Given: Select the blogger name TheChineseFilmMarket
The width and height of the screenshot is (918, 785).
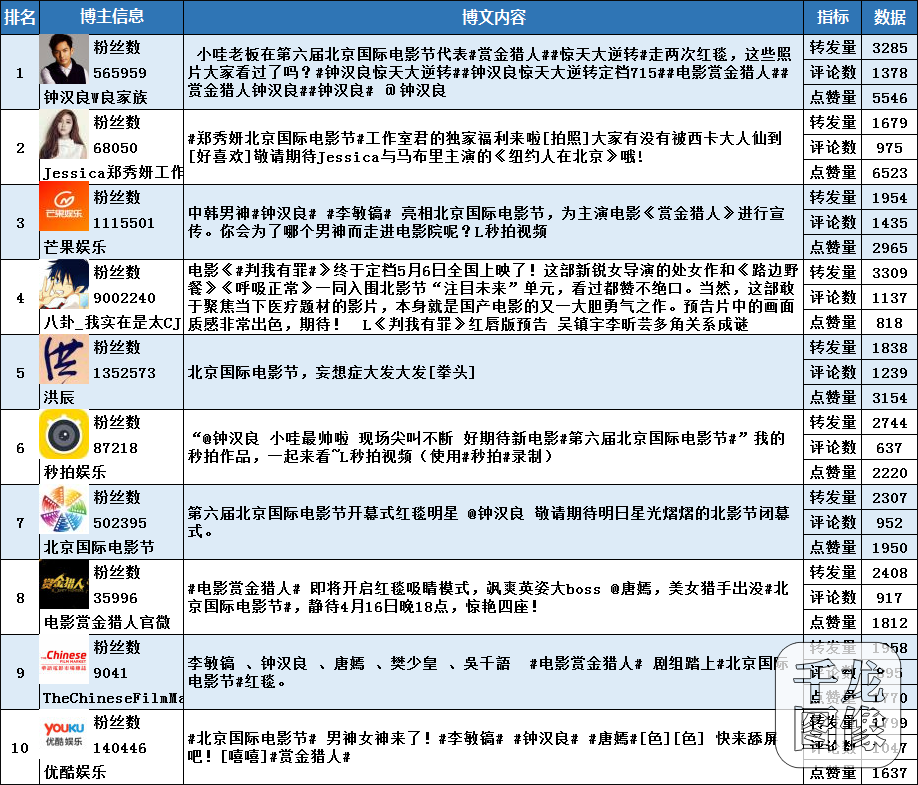Looking at the screenshot, I should coord(113,698).
